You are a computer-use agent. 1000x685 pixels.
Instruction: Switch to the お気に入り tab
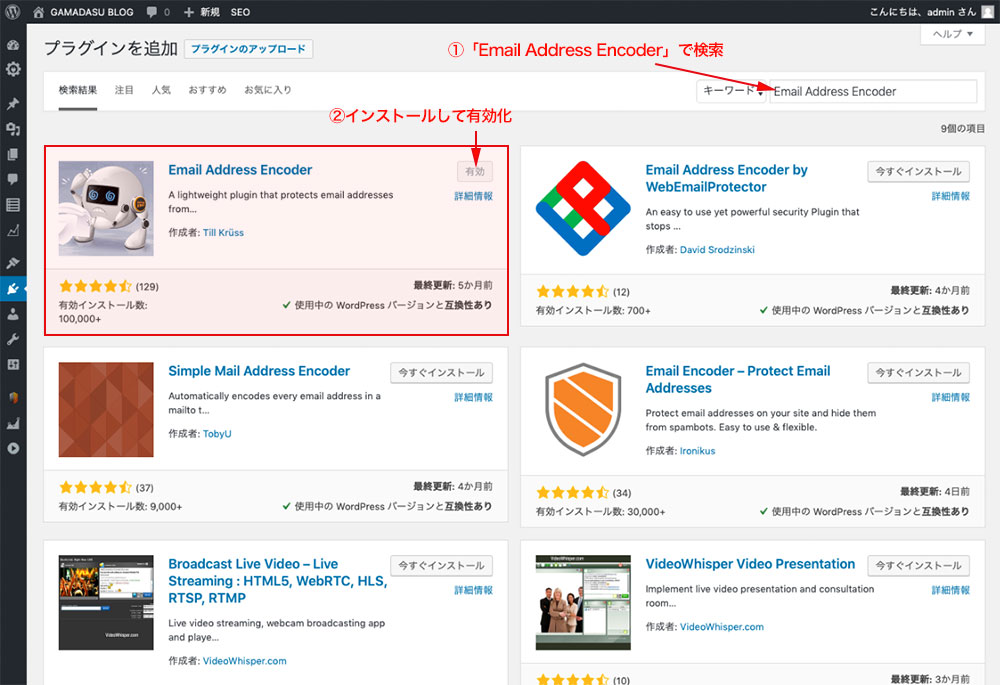click(268, 90)
